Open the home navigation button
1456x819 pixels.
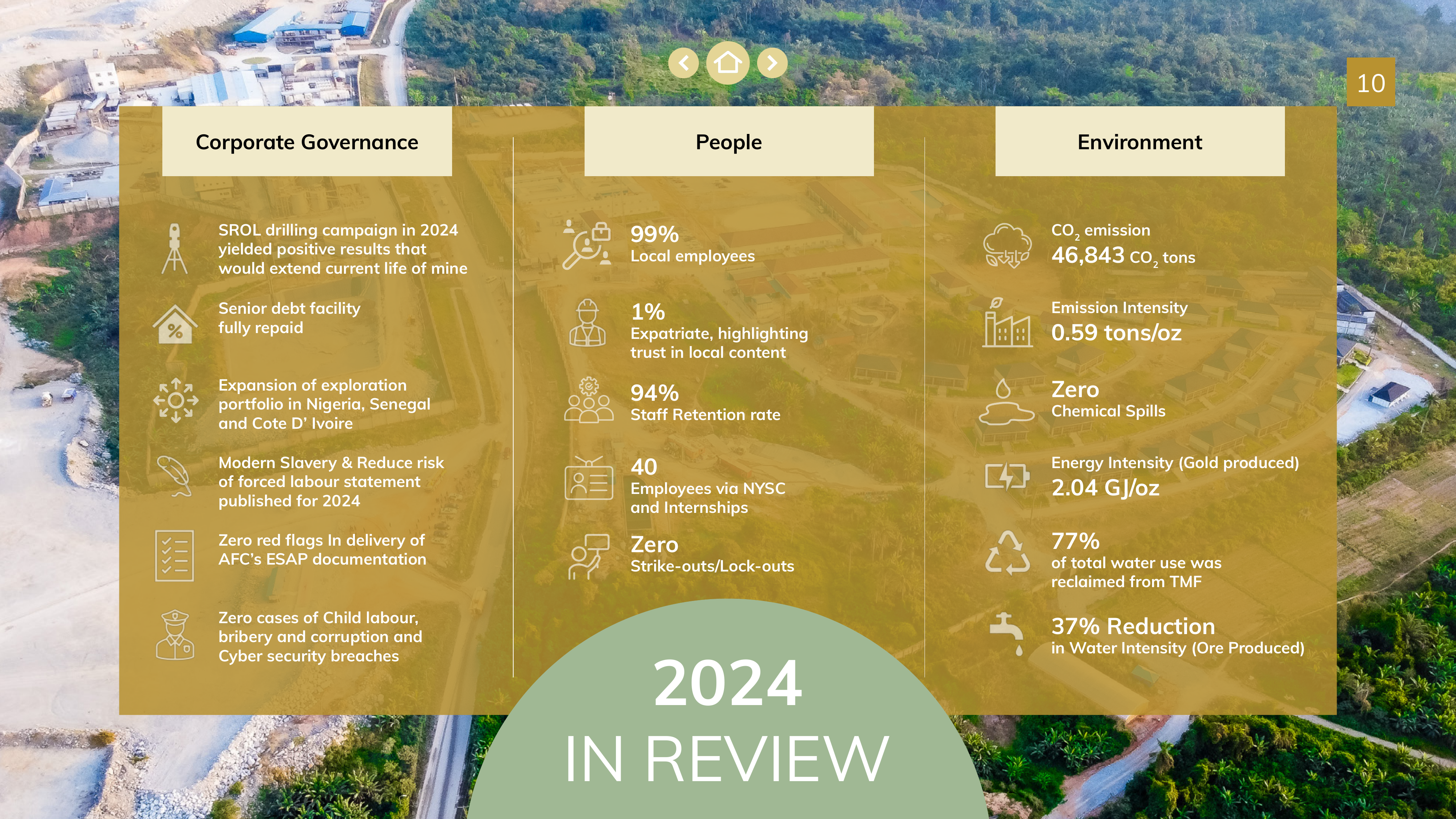(x=727, y=63)
